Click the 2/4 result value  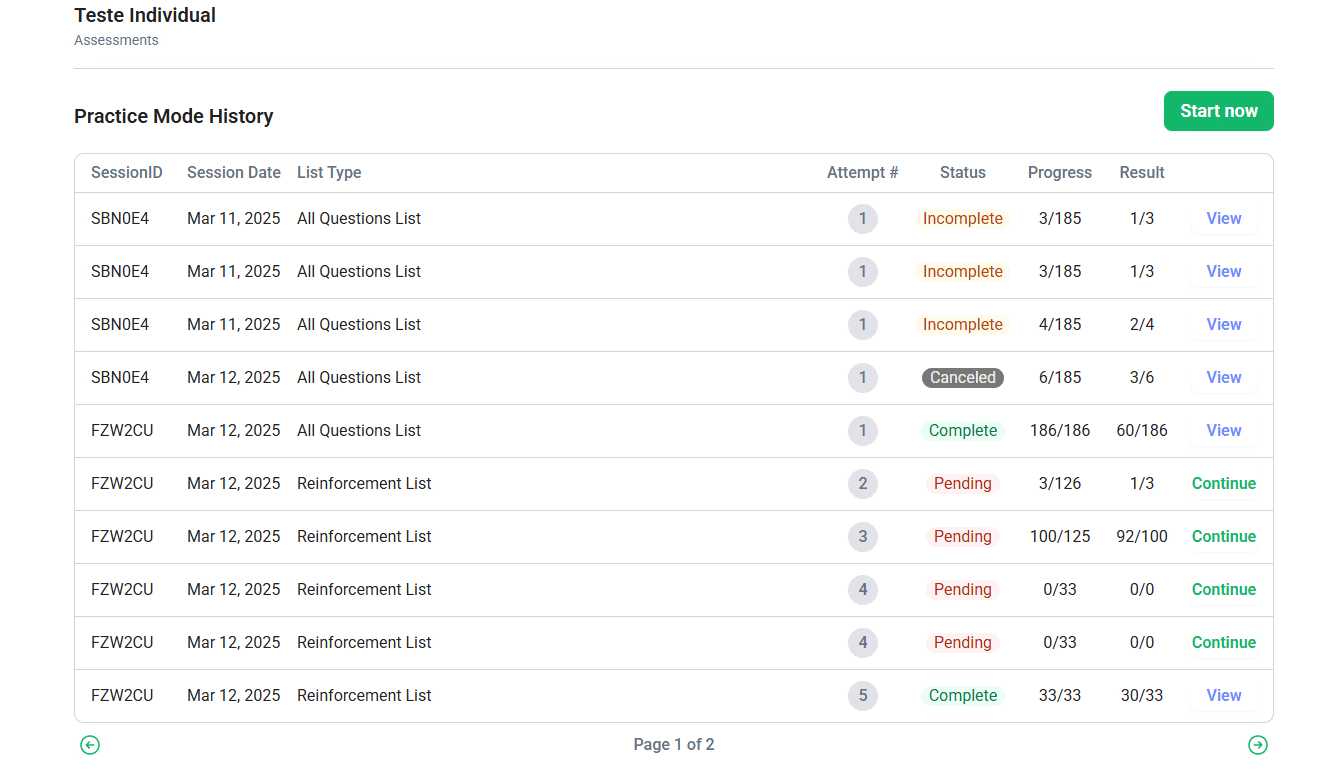[1142, 325]
